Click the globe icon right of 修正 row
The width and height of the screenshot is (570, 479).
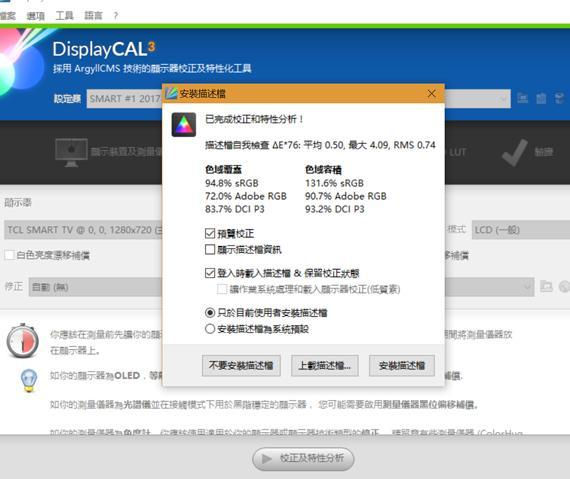pos(565,287)
